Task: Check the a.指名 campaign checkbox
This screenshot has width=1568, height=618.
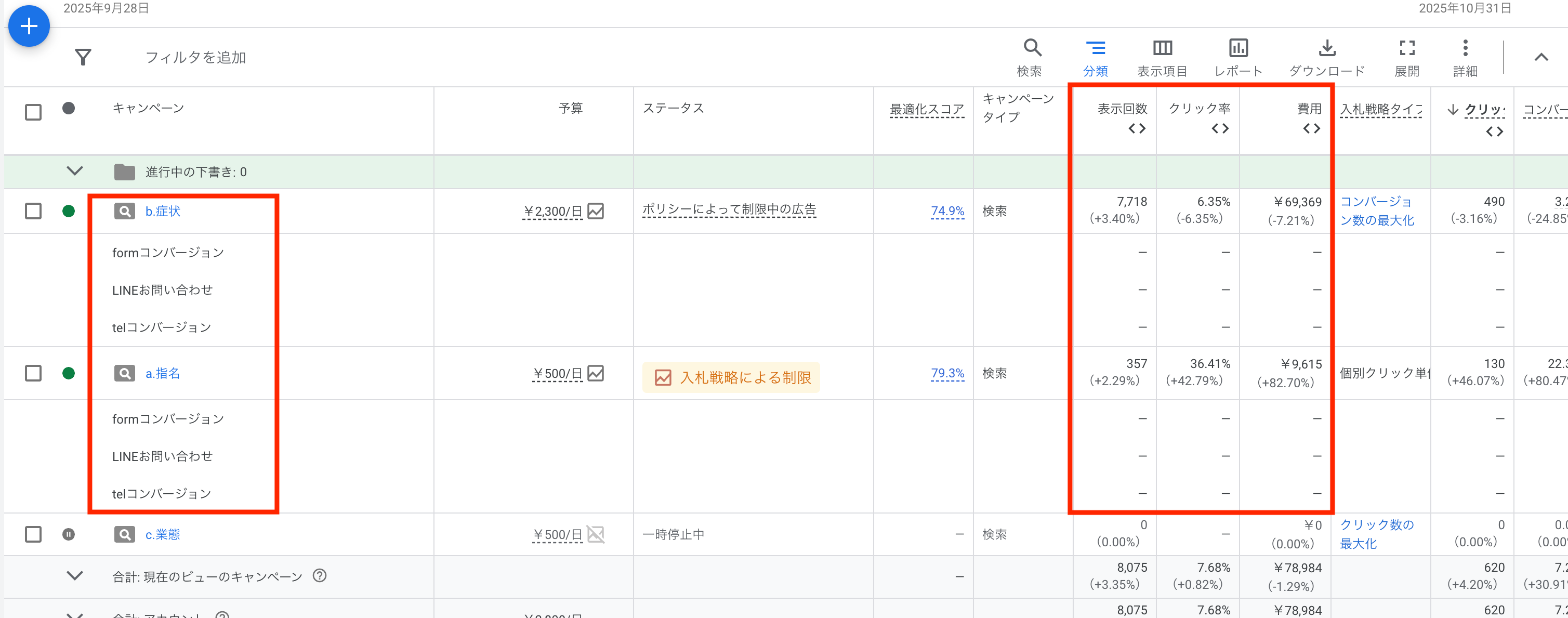Action: [33, 373]
